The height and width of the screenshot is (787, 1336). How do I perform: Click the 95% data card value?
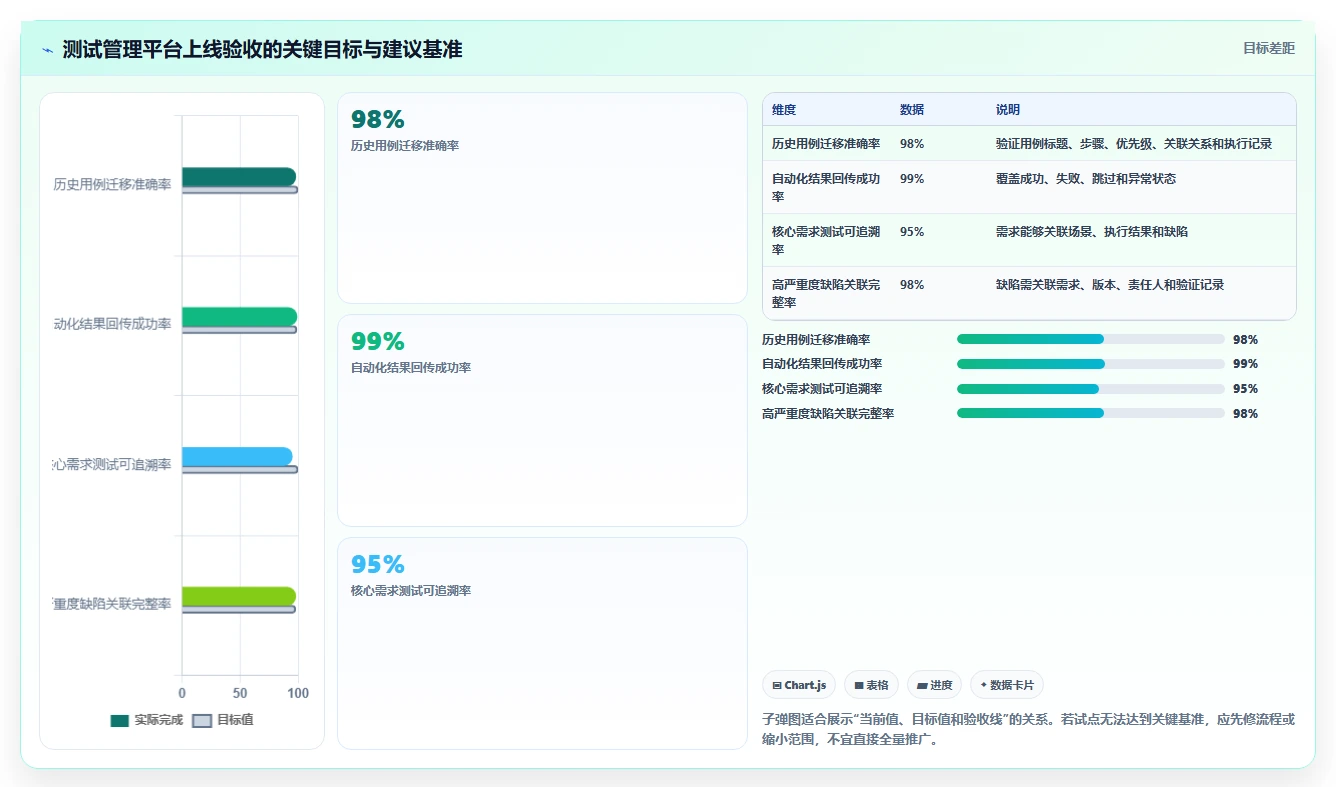point(378,565)
